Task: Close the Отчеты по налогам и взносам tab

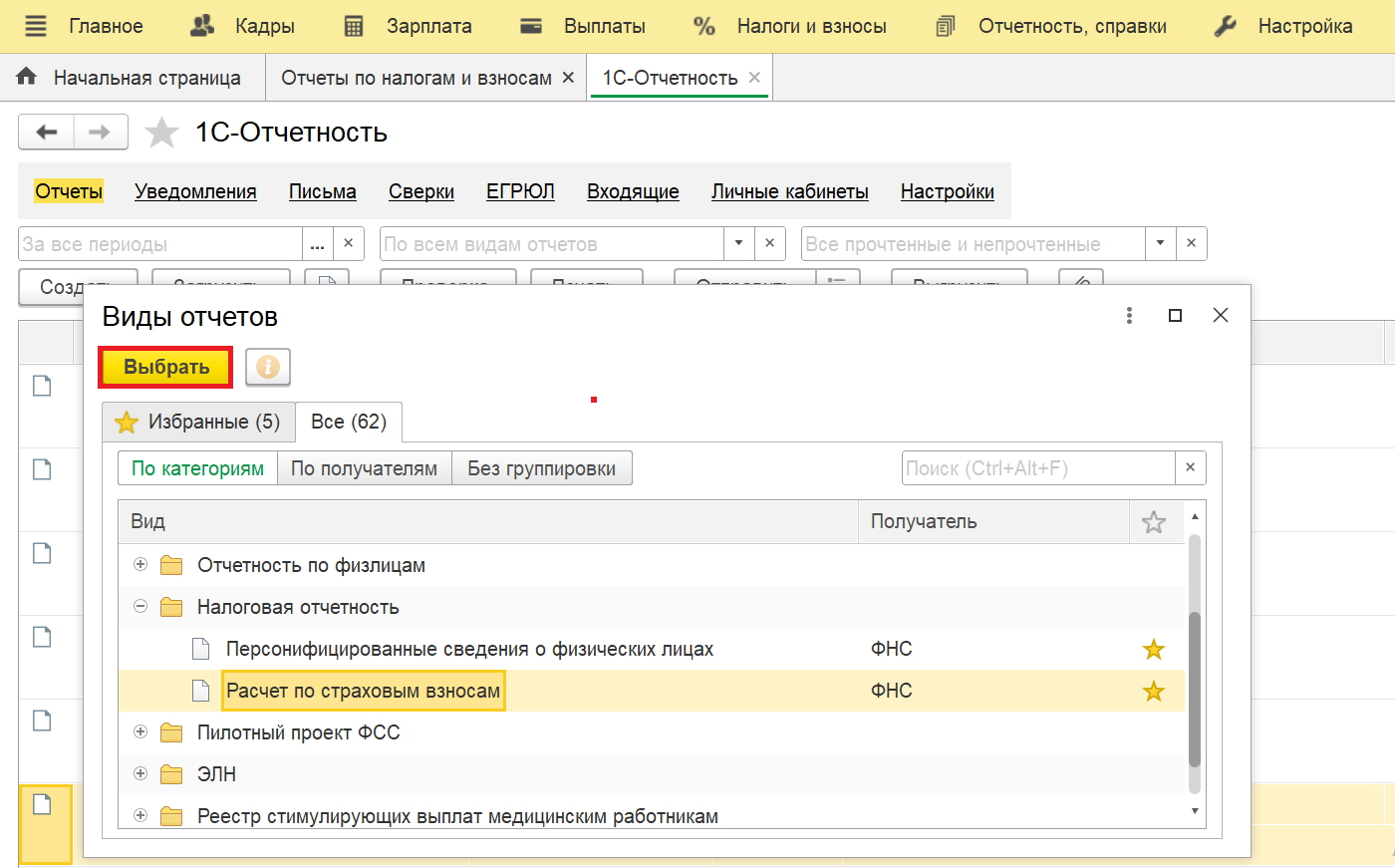Action: coord(568,78)
